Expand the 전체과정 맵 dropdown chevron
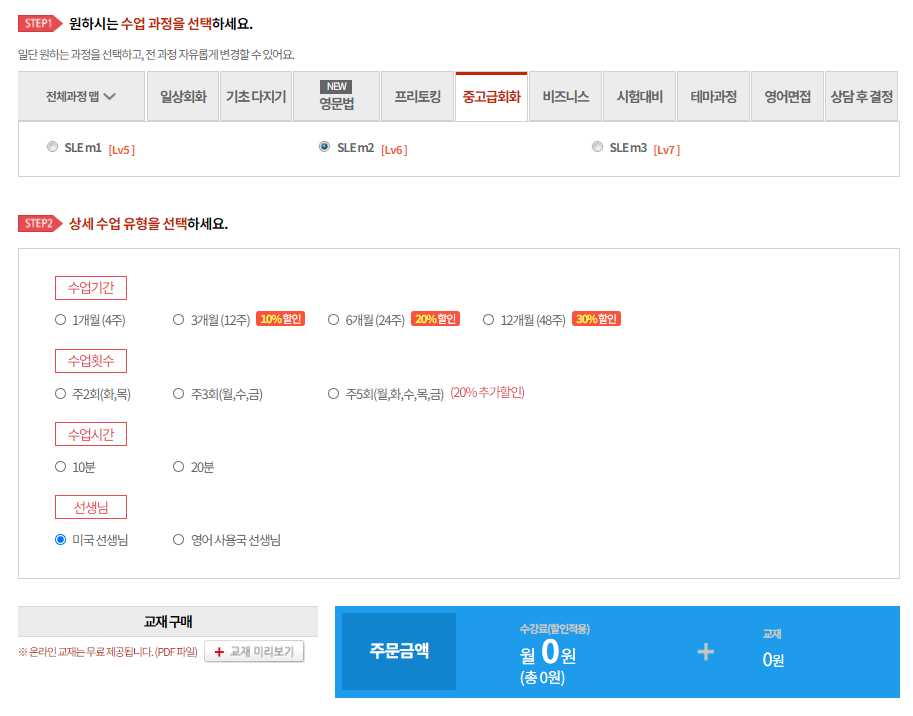The image size is (913, 716). [109, 97]
